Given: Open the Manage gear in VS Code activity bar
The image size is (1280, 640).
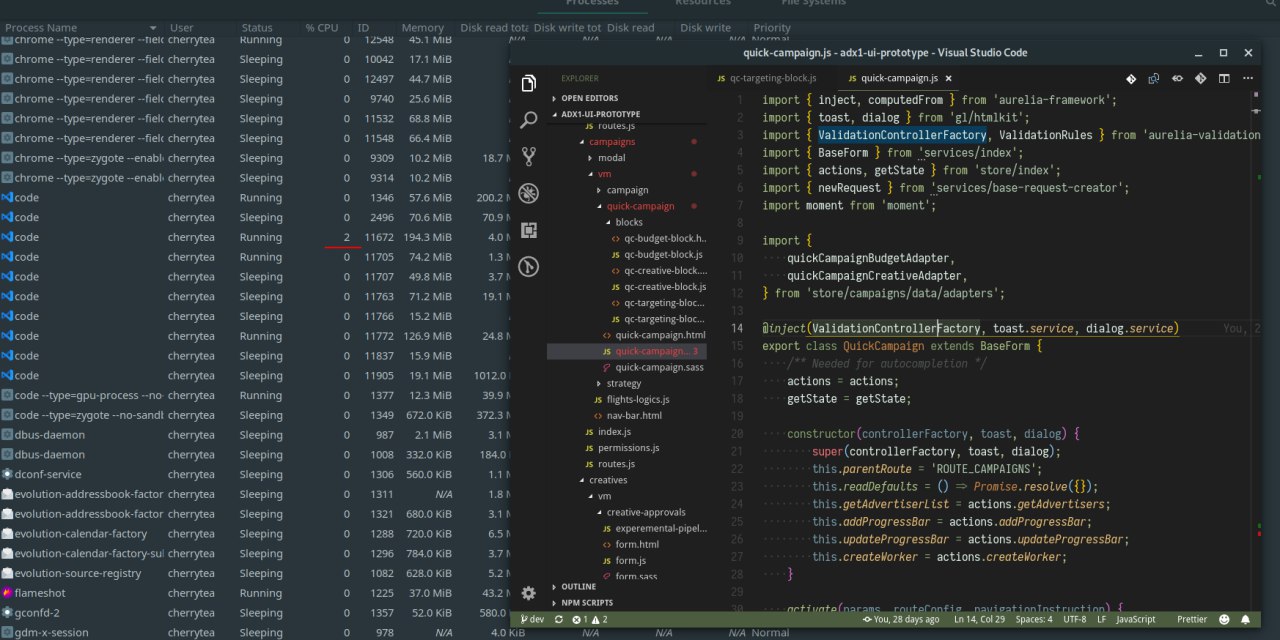Looking at the screenshot, I should [x=529, y=593].
